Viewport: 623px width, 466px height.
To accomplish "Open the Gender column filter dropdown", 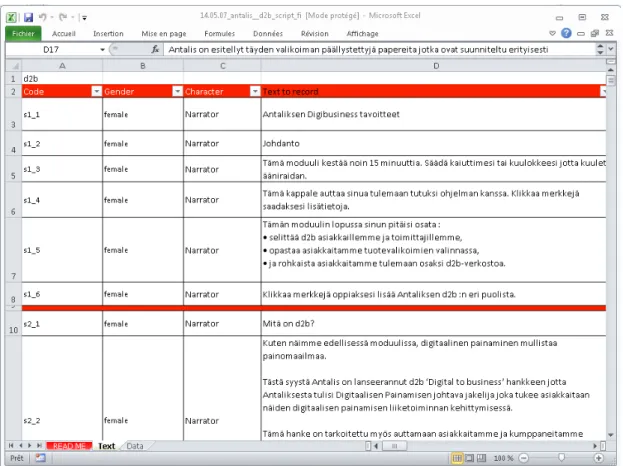I will click(177, 92).
